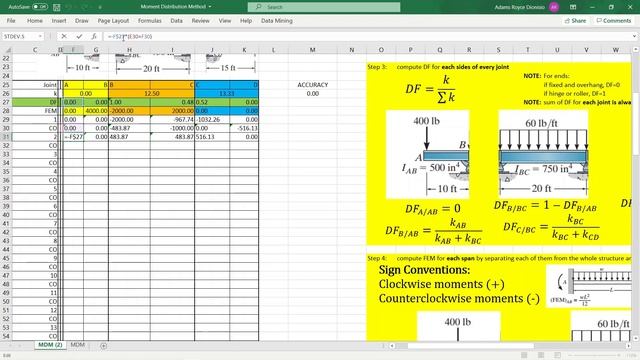Click the horizontal scrollbar thumb
This screenshot has width=640, height=360.
tap(470, 346)
